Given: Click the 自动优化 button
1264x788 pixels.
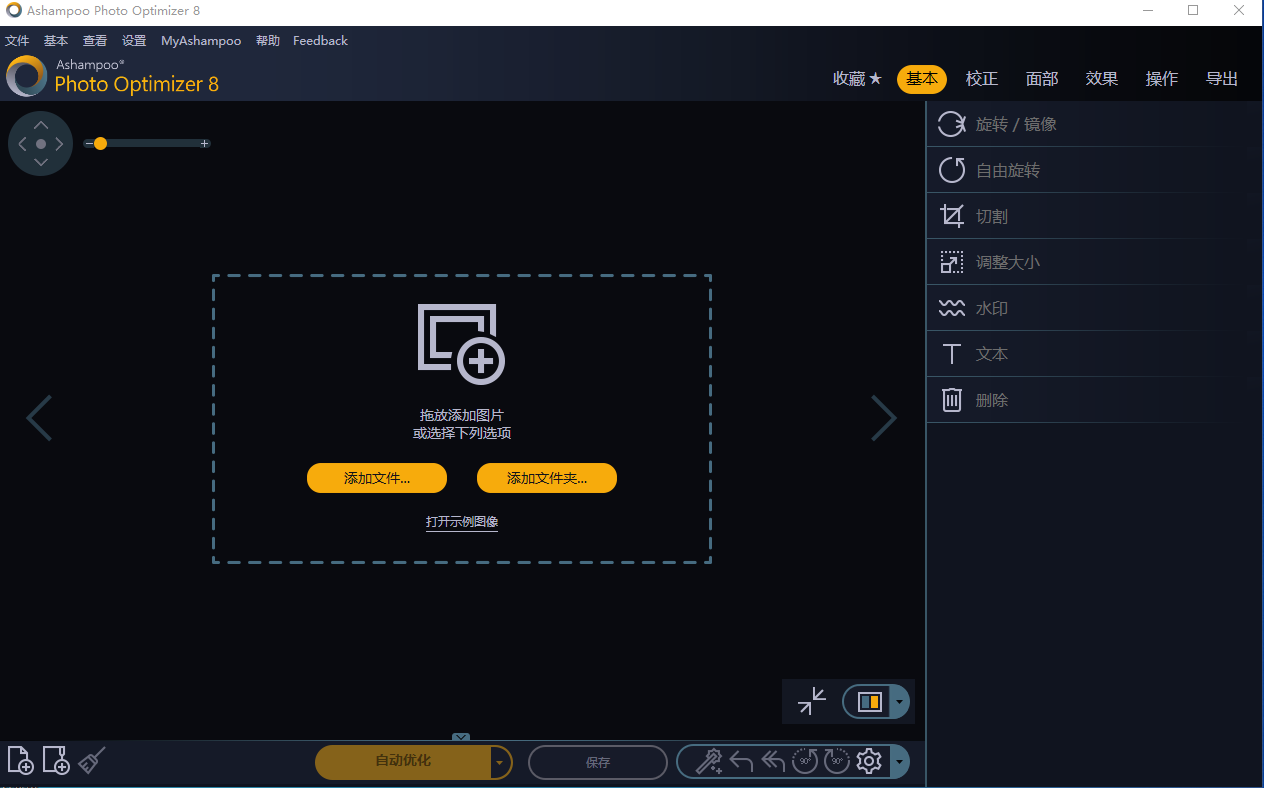Looking at the screenshot, I should (403, 762).
